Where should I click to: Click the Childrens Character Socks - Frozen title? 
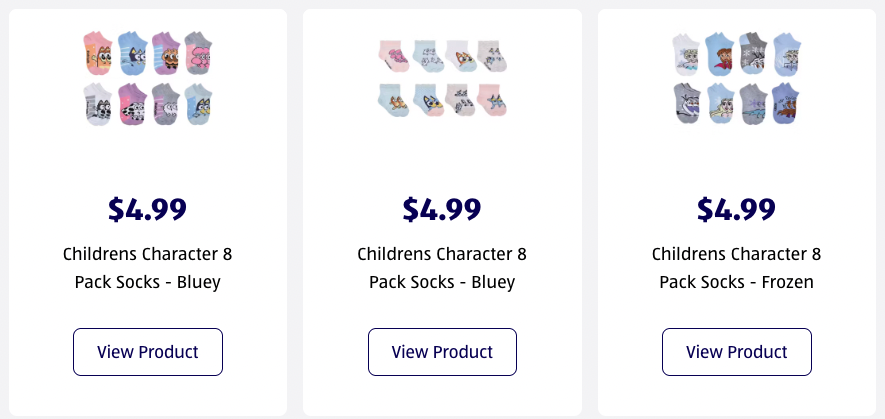[x=736, y=268]
